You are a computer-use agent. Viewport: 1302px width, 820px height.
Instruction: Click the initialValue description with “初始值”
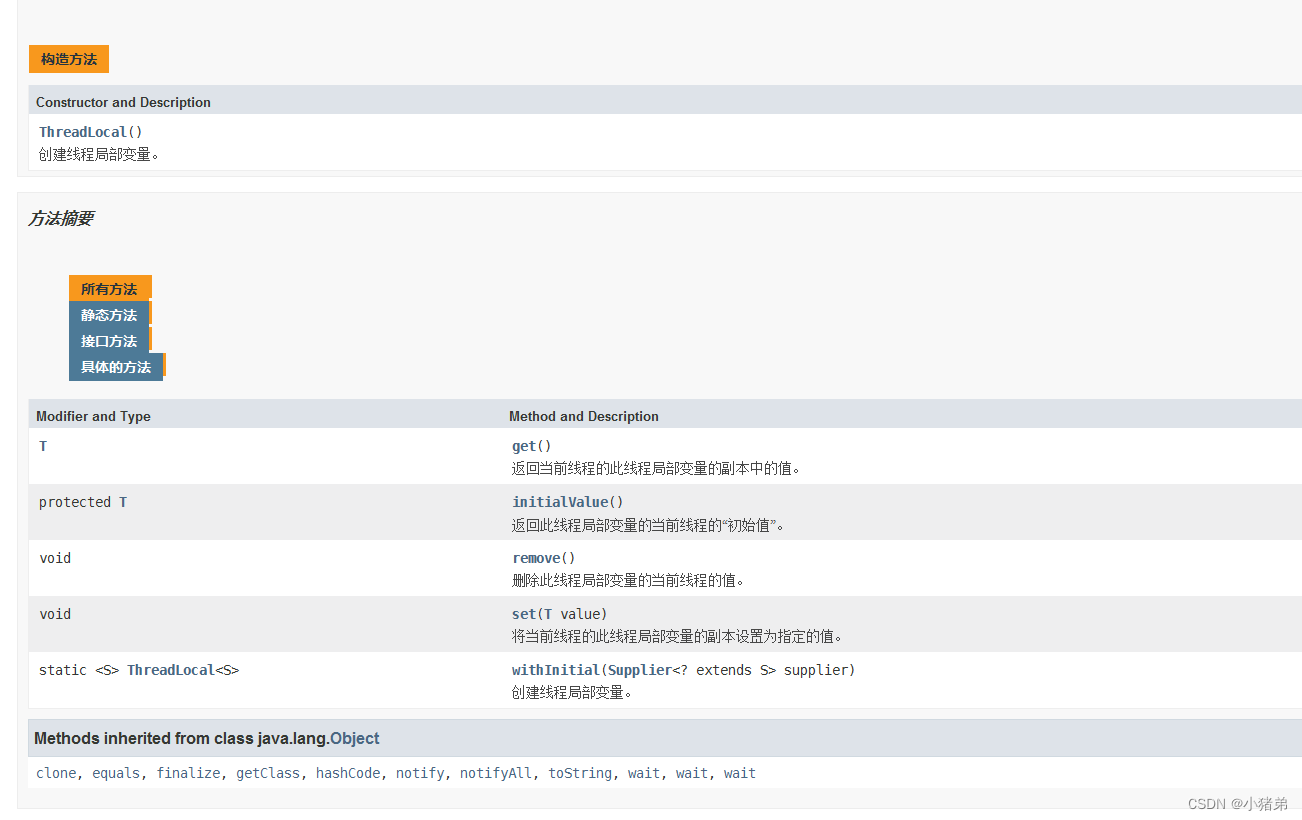click(x=649, y=524)
